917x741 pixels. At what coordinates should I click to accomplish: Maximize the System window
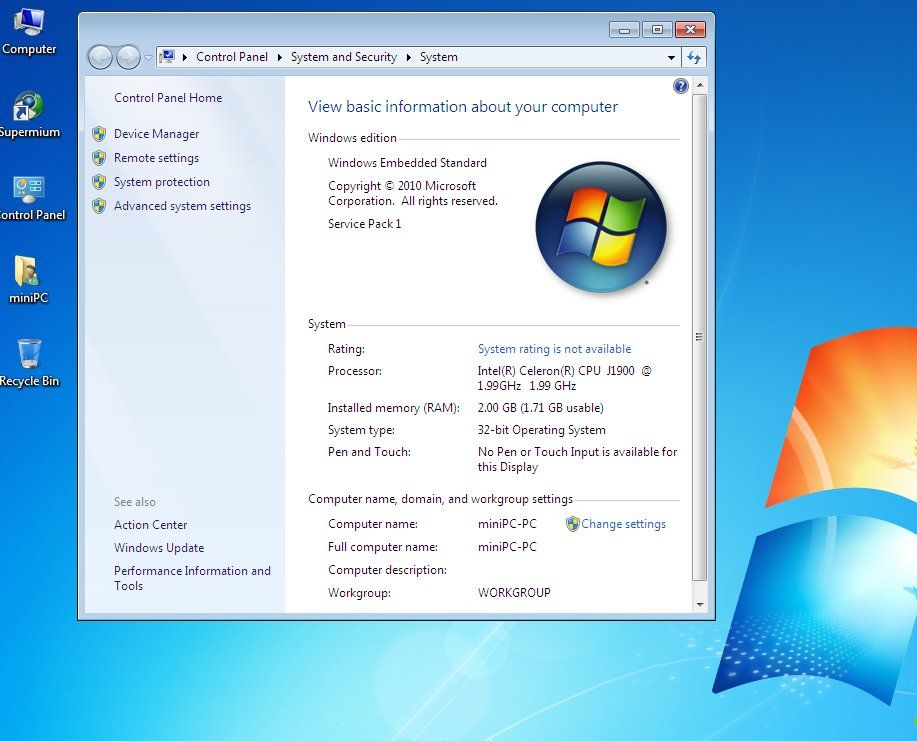coord(657,29)
